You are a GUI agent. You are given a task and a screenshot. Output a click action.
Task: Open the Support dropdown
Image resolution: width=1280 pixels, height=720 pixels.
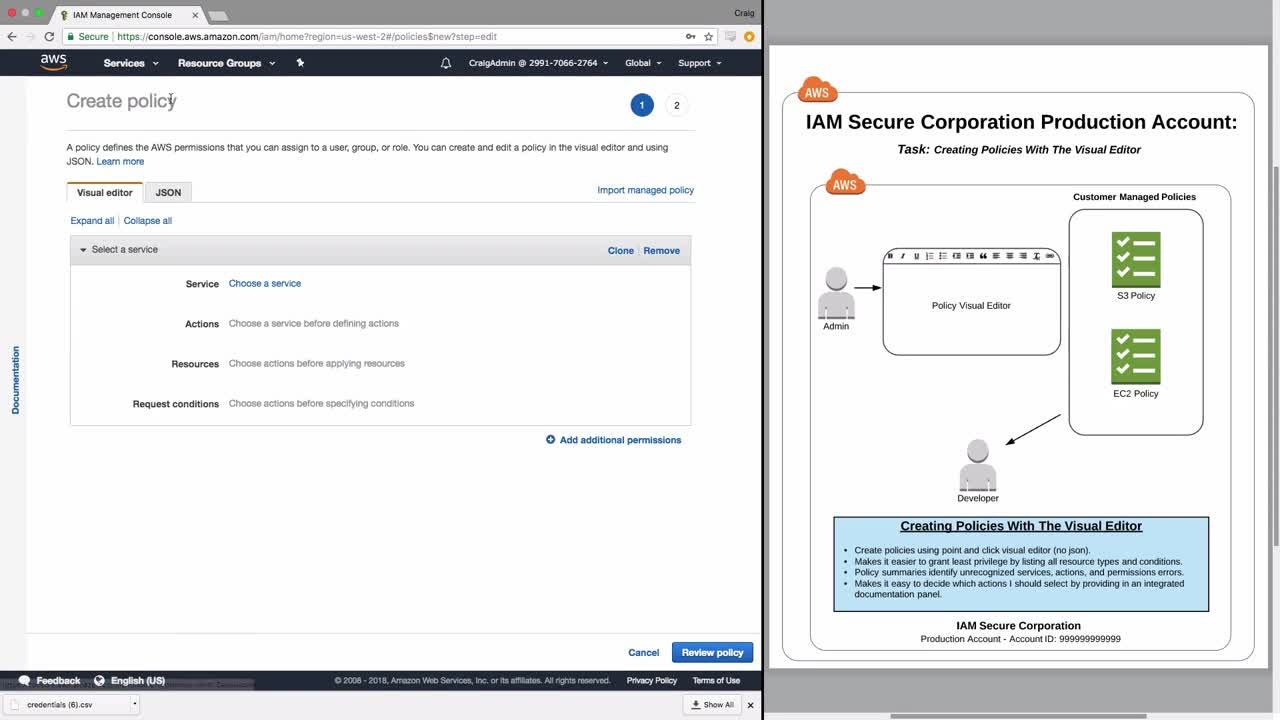[699, 63]
